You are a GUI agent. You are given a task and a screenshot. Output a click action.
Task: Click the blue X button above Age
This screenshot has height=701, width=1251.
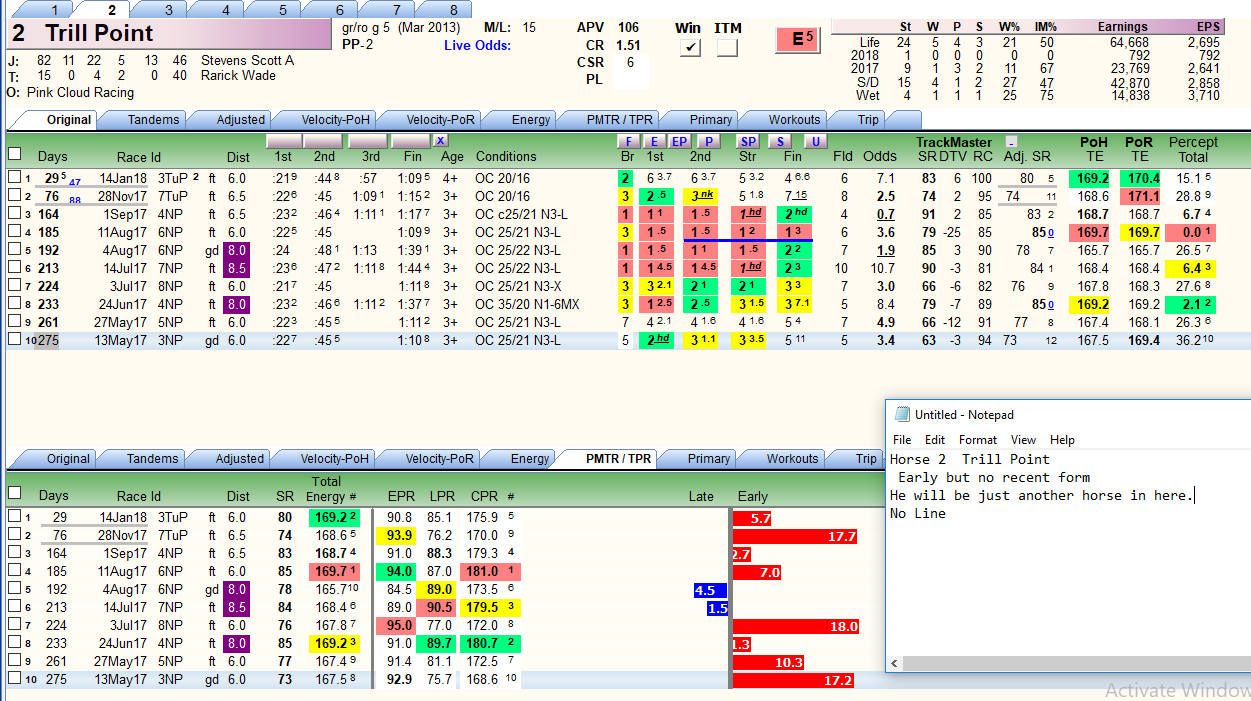441,141
